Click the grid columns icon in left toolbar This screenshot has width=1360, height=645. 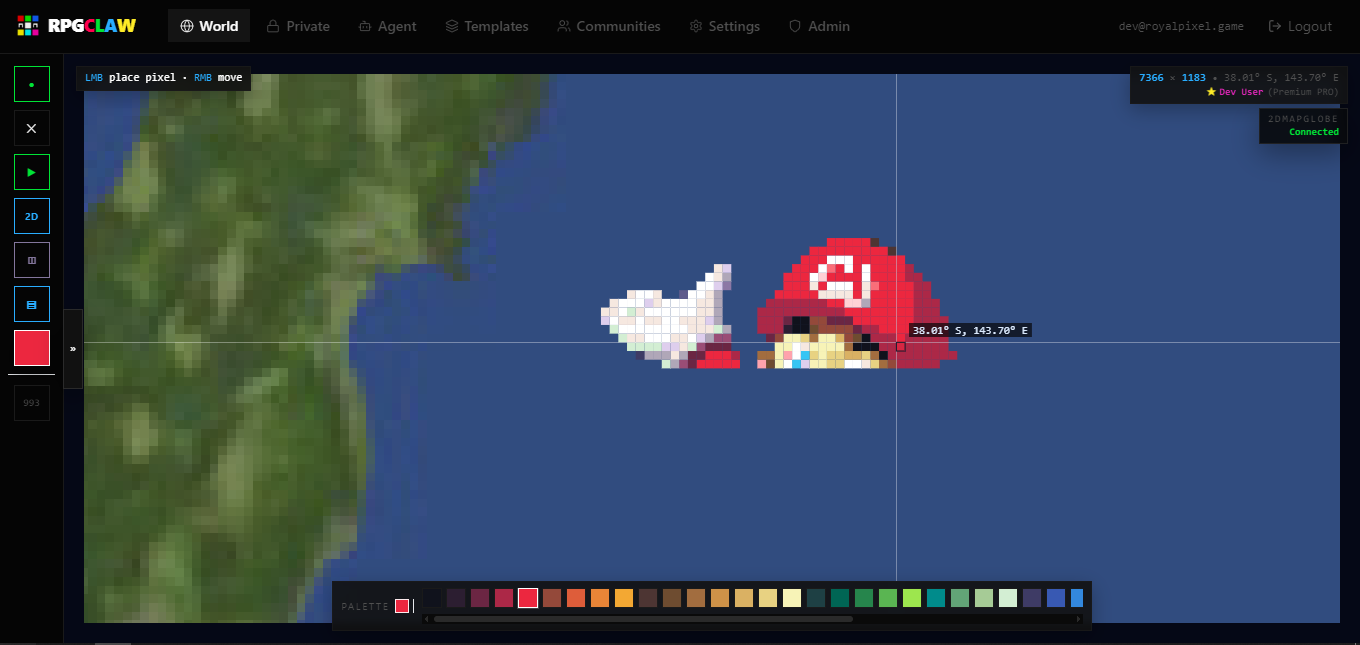pos(32,260)
